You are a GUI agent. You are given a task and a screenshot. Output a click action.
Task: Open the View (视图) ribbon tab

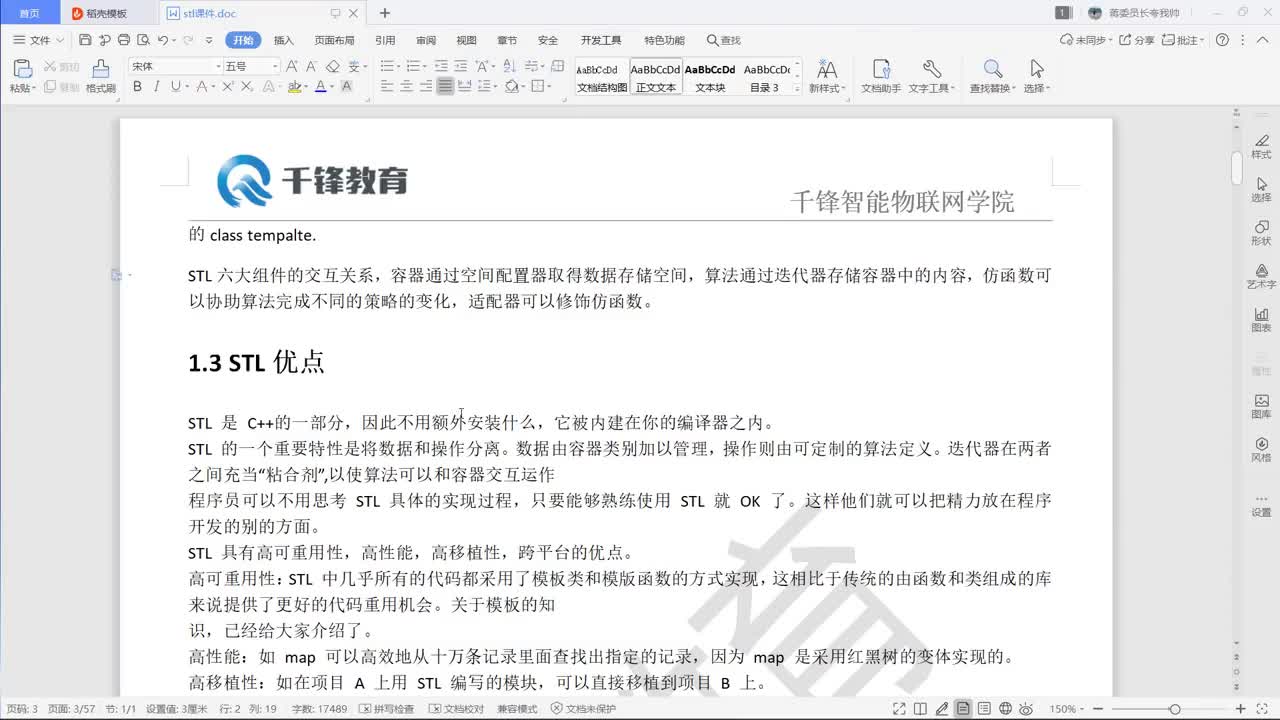point(466,40)
